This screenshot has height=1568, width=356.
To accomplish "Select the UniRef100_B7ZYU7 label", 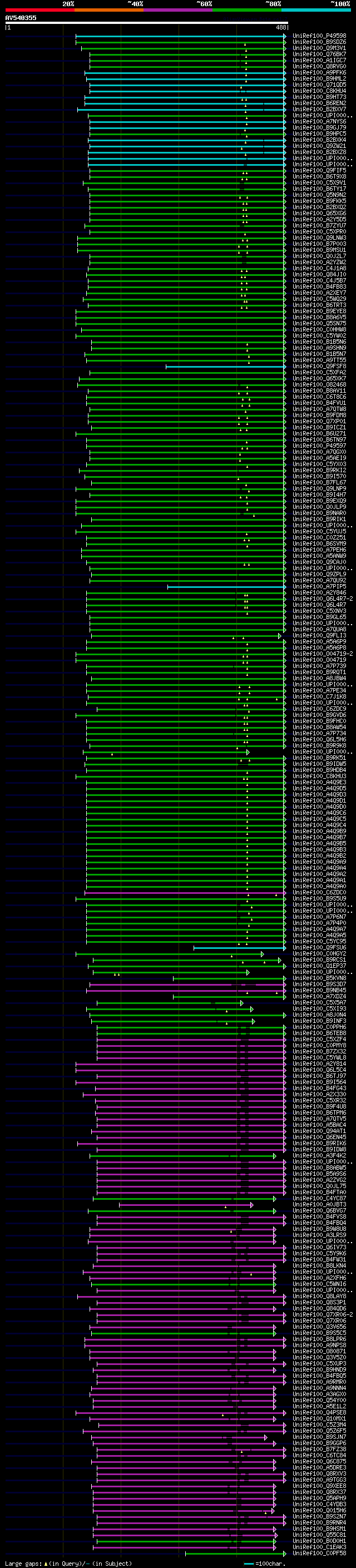I will (x=319, y=225).
